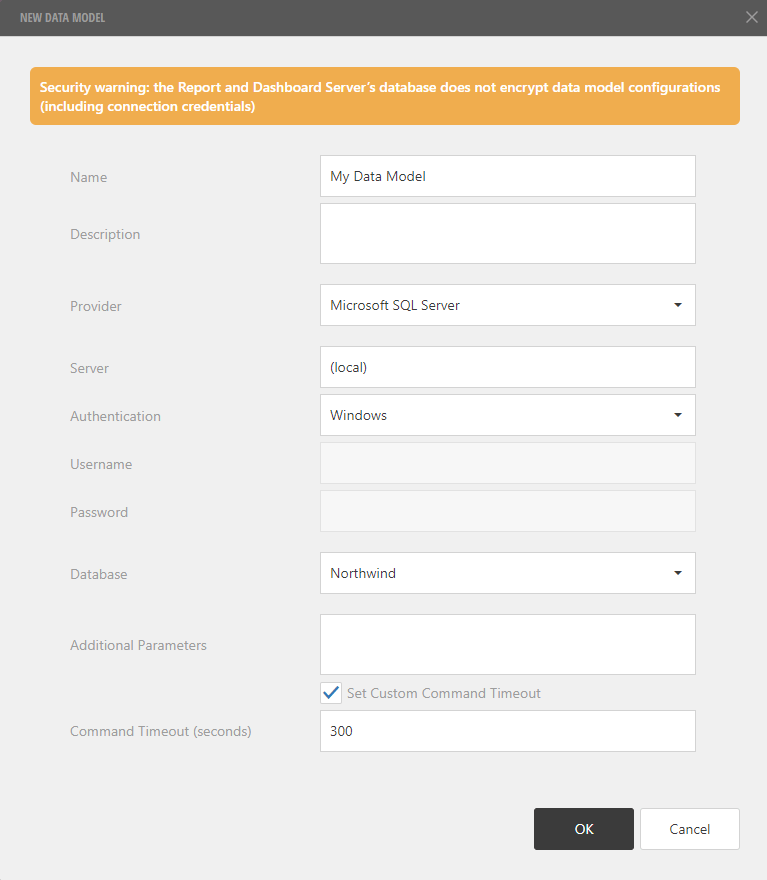The image size is (767, 880).
Task: Click the orange security warning banner
Action: (384, 97)
